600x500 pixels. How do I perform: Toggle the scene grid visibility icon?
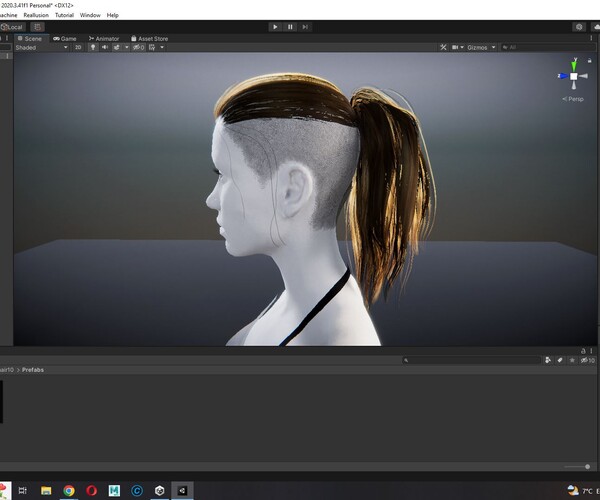tap(152, 47)
